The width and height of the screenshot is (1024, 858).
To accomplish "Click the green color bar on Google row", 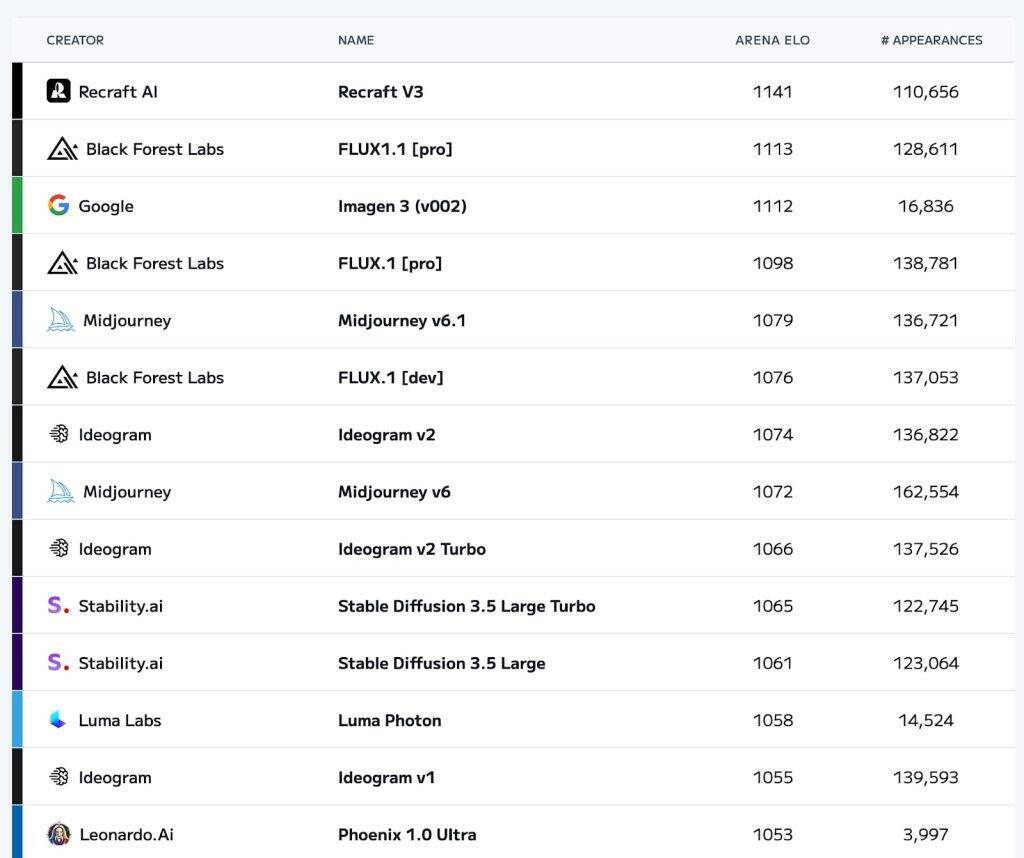I will [x=17, y=205].
